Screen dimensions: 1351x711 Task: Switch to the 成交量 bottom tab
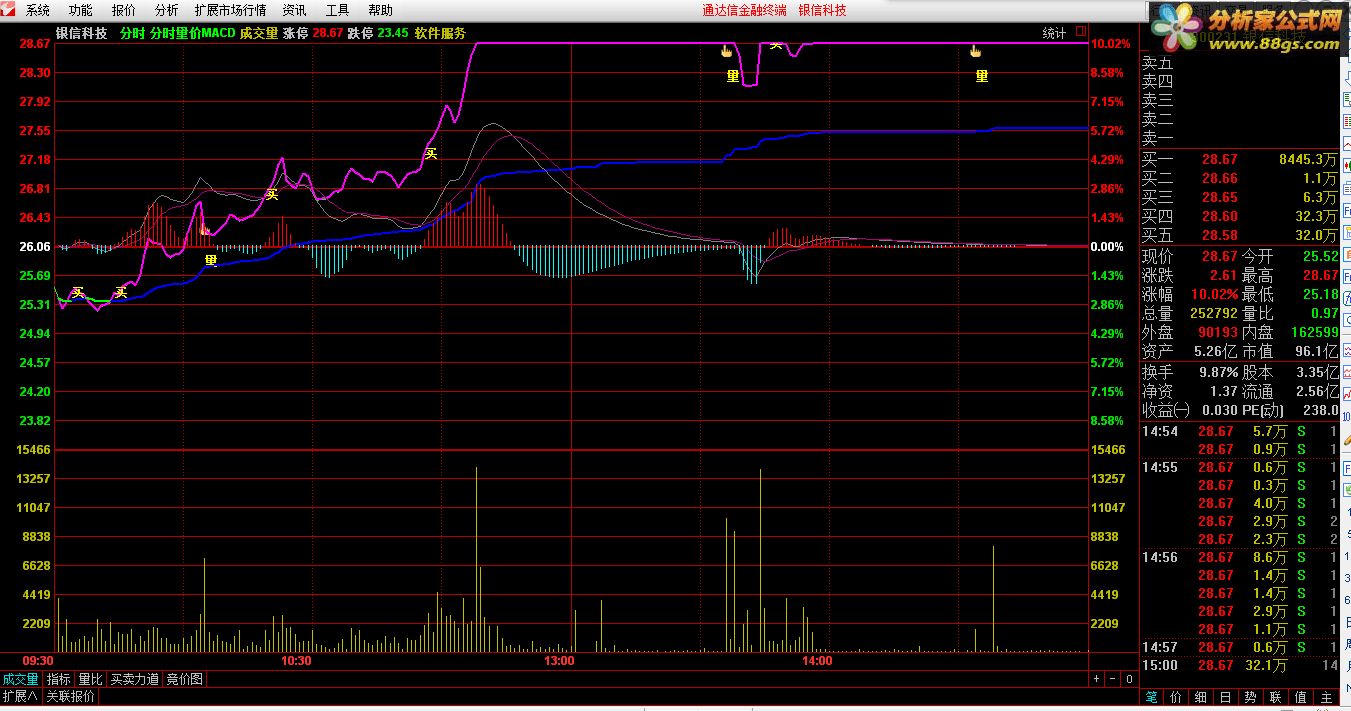point(20,679)
